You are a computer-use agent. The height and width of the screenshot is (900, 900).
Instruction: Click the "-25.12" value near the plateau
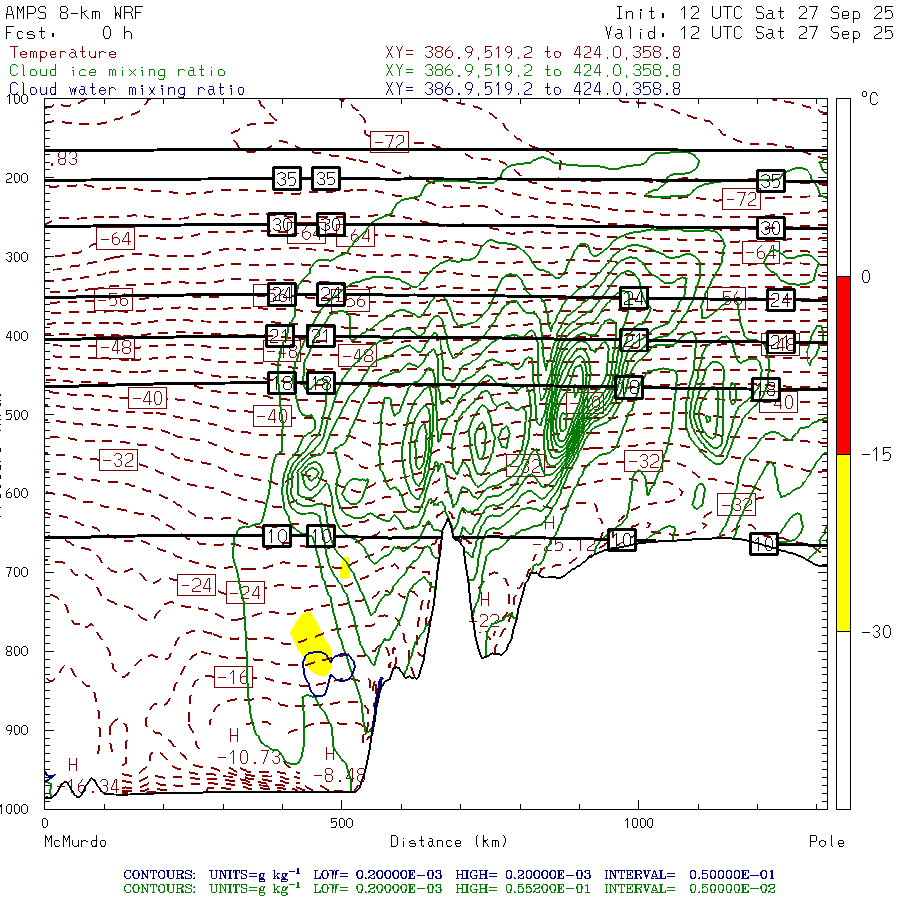[x=564, y=544]
